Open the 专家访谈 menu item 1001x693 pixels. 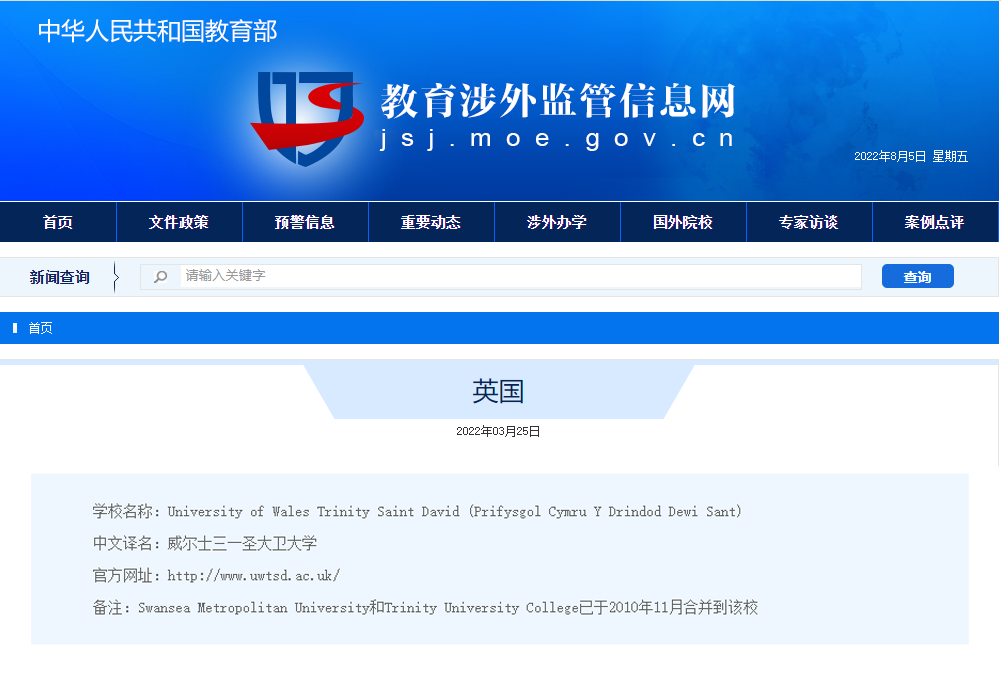click(x=809, y=222)
